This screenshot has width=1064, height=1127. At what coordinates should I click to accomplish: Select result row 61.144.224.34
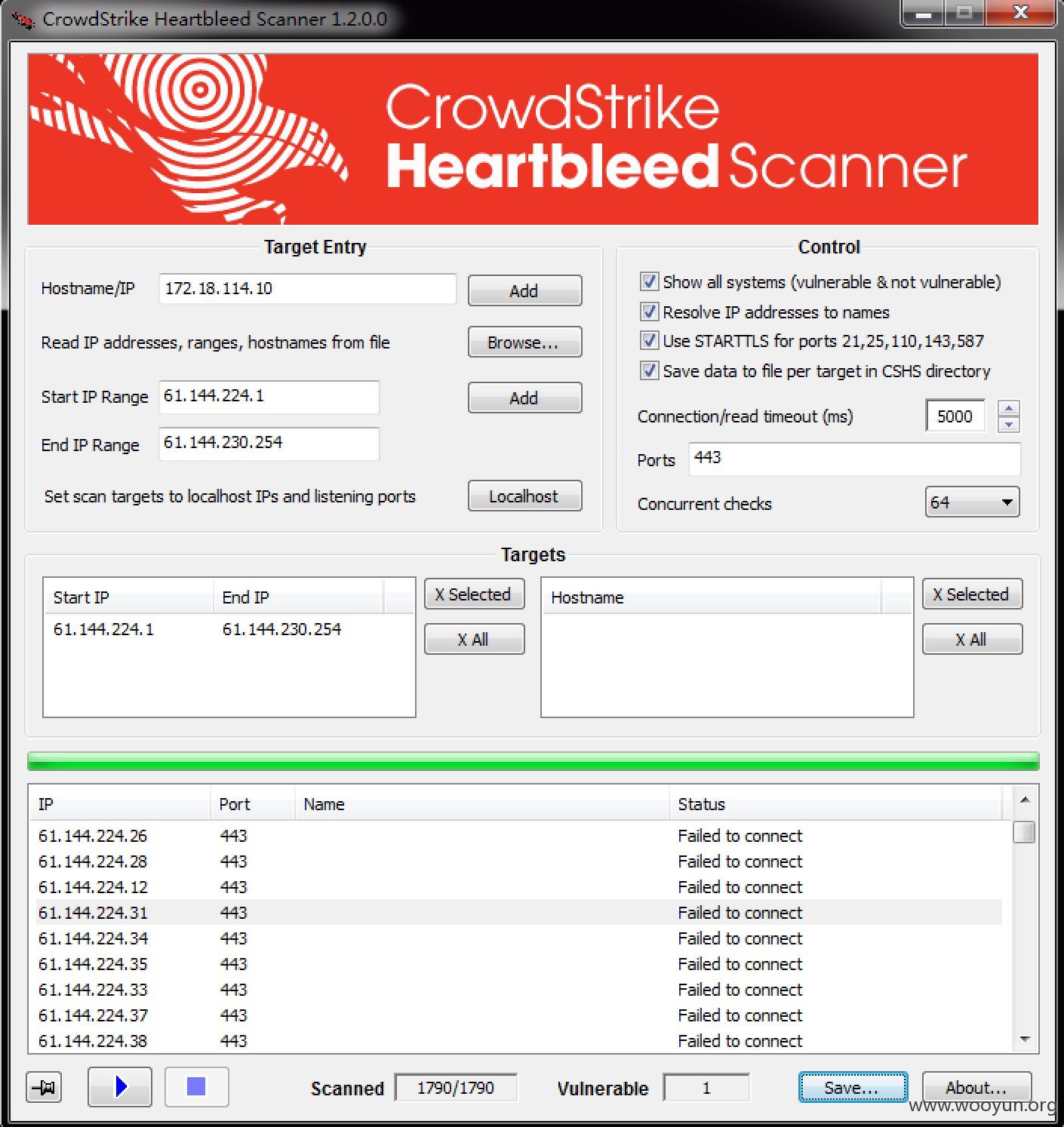[x=519, y=938]
